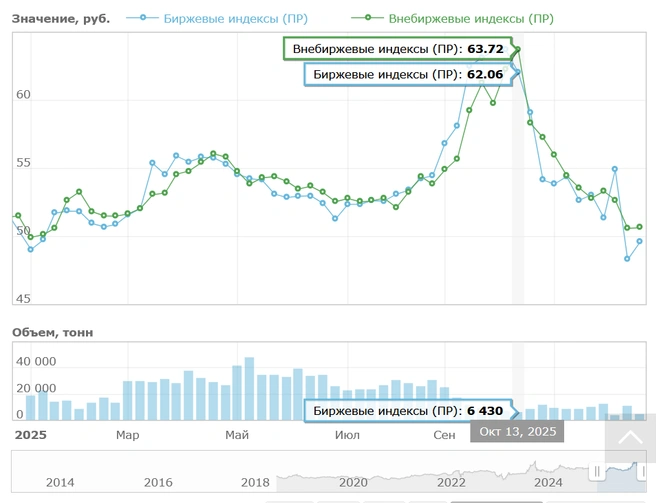Click the green legend marker icon
The width and height of the screenshot is (656, 503).
click(367, 18)
